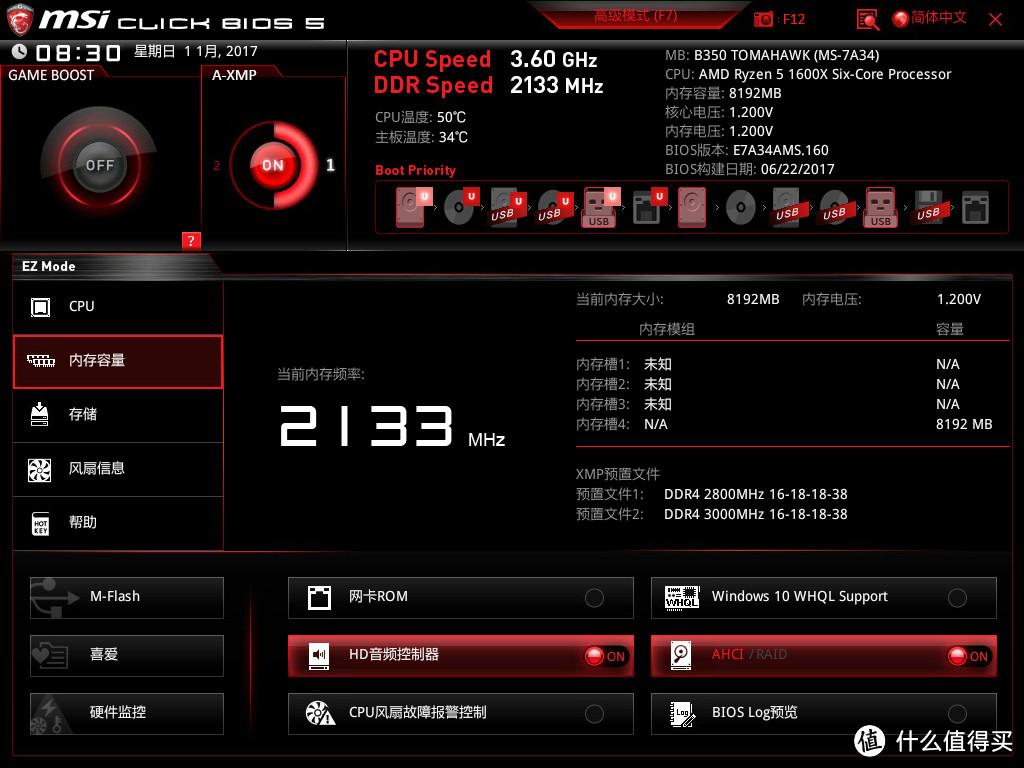
Task: Open the 喜爱 favorites button
Action: coord(127,656)
